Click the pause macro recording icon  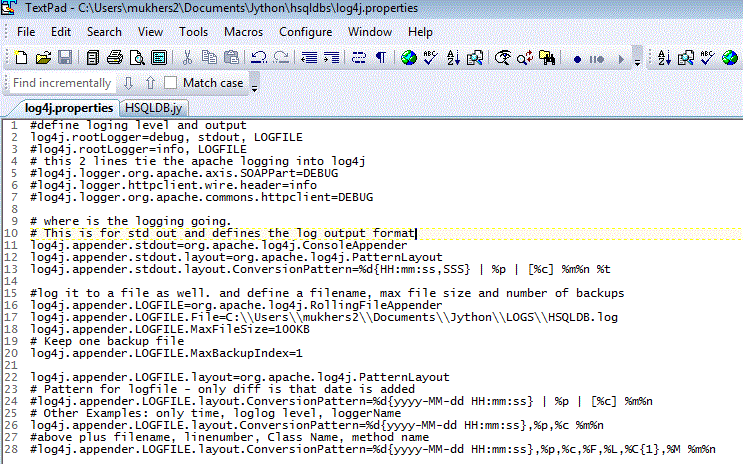(x=597, y=59)
